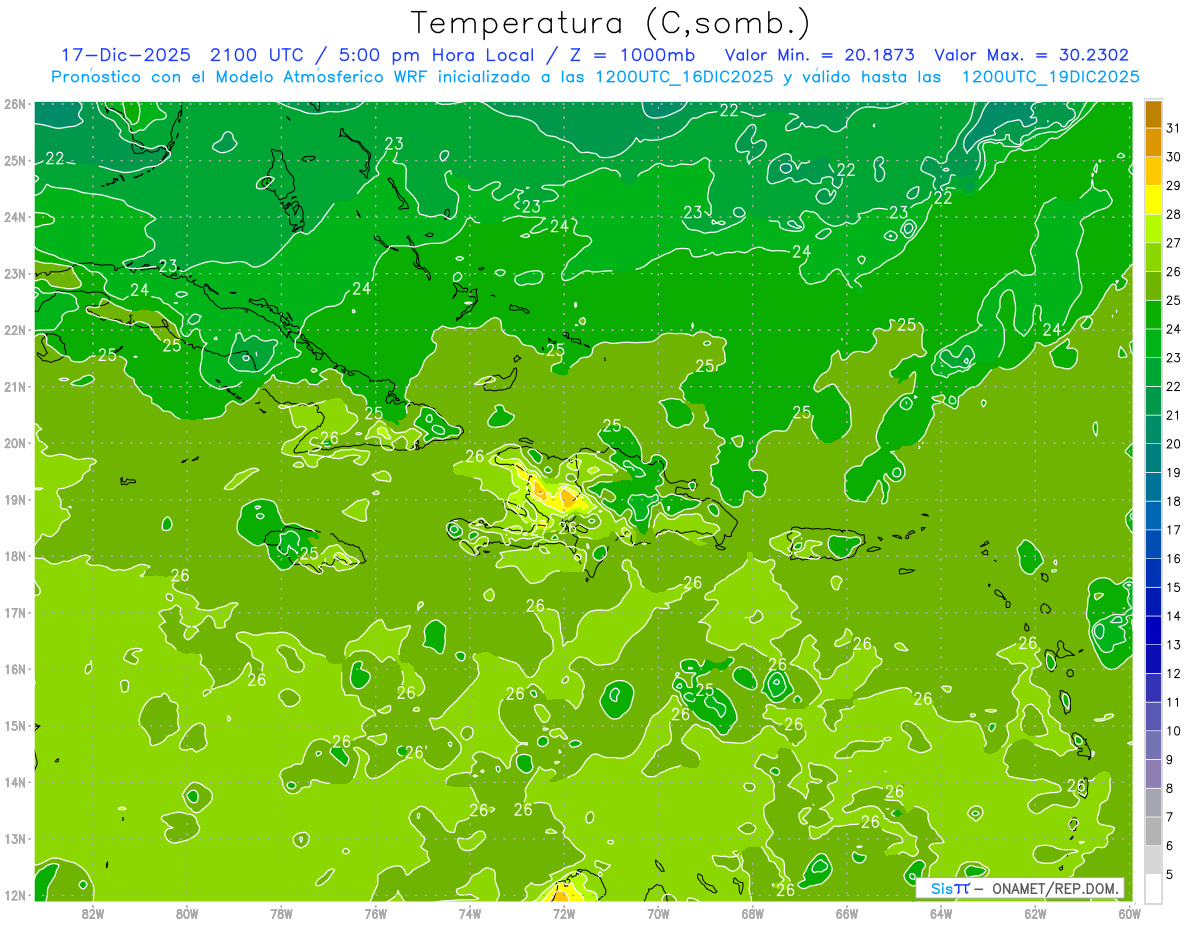Click the "Valor Max. = 30.2302" text
Image resolution: width=1200 pixels, height=927 pixels.
[x=1032, y=55]
